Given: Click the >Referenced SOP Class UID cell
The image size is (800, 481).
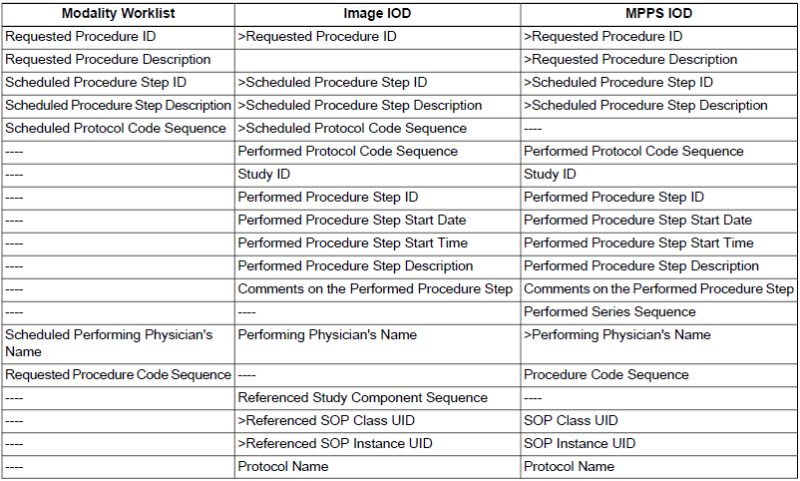Looking at the screenshot, I should point(326,421).
